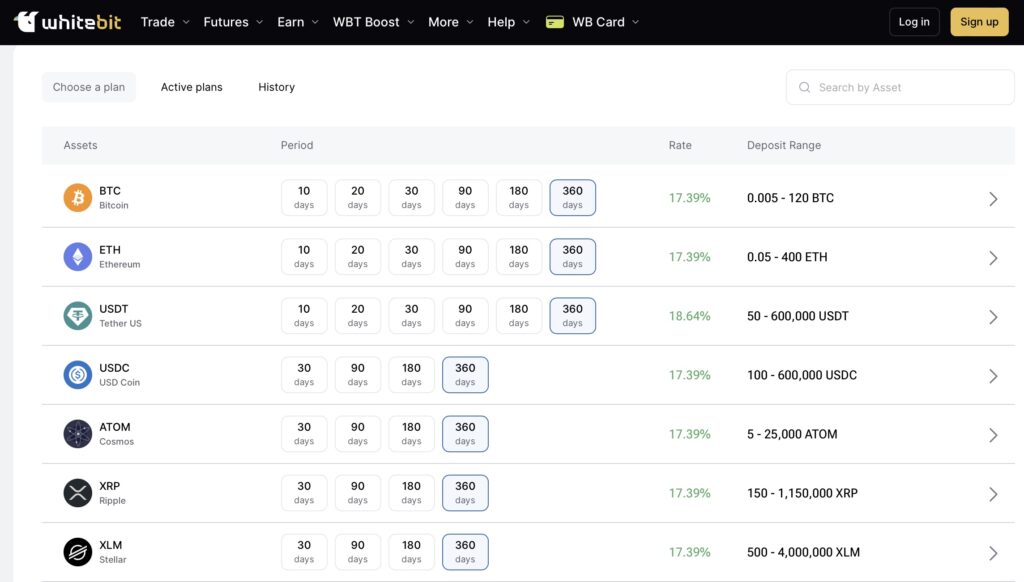Click the 50 - 600,000 USDT range
Screen dimensions: 1024x582
click(797, 316)
